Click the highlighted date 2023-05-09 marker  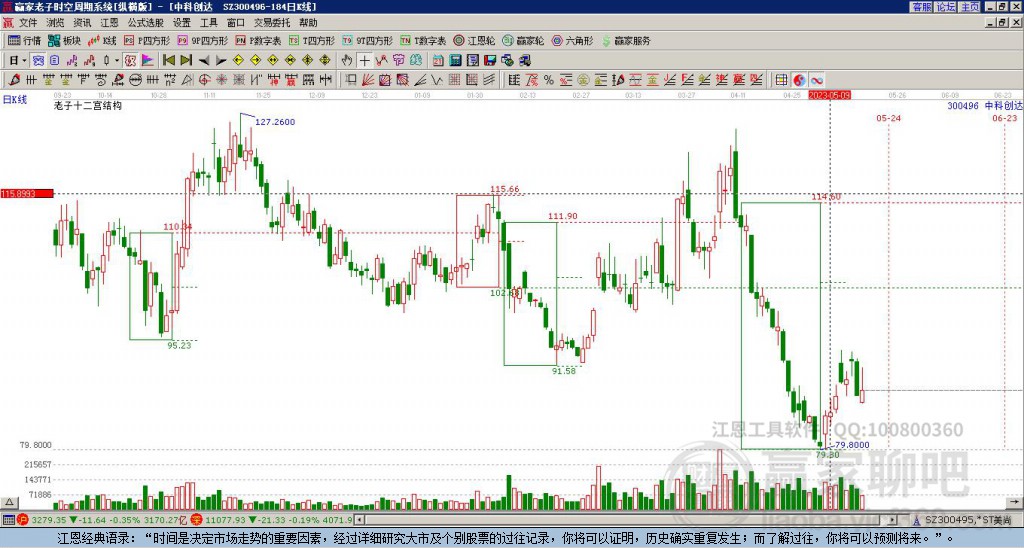(x=829, y=95)
